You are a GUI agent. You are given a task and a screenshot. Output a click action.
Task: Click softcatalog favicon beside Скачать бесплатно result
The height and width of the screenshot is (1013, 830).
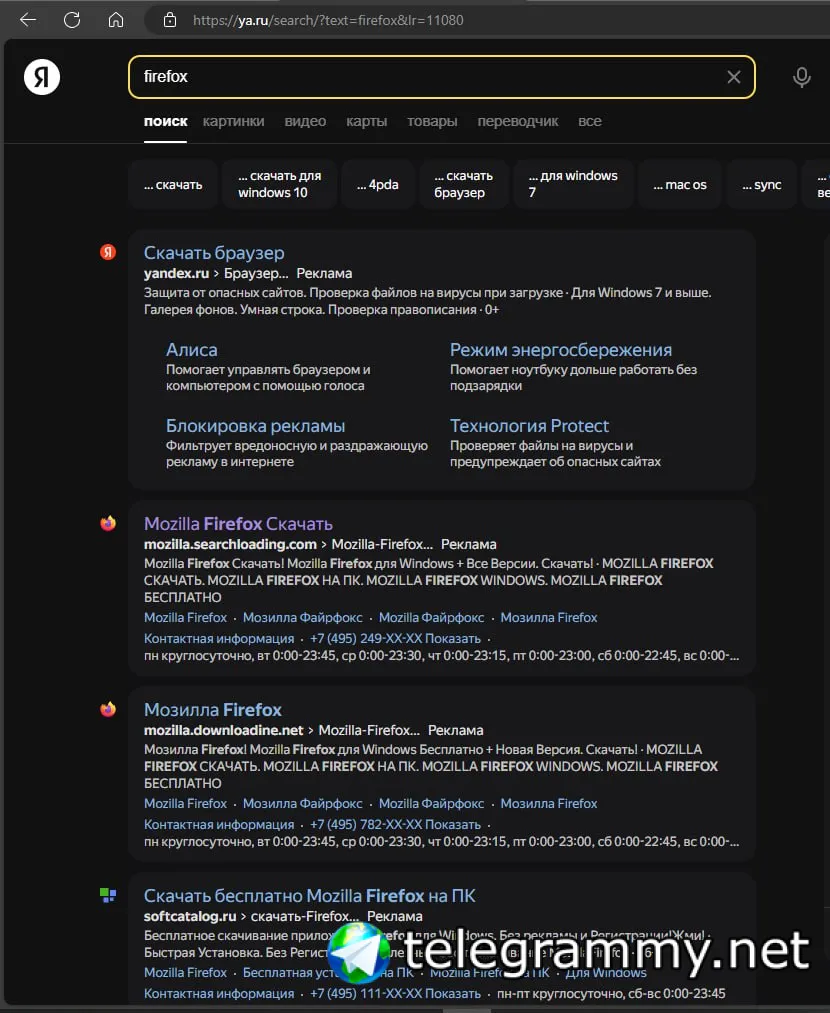[x=108, y=895]
